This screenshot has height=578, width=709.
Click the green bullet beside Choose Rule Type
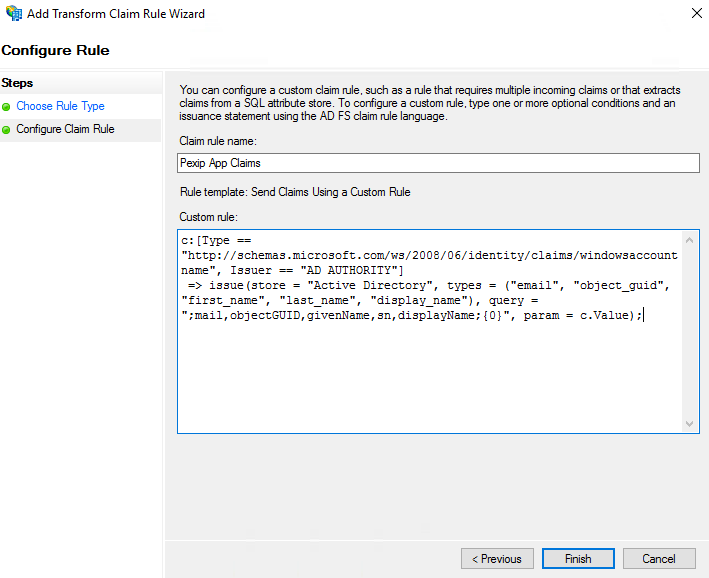tap(7, 106)
